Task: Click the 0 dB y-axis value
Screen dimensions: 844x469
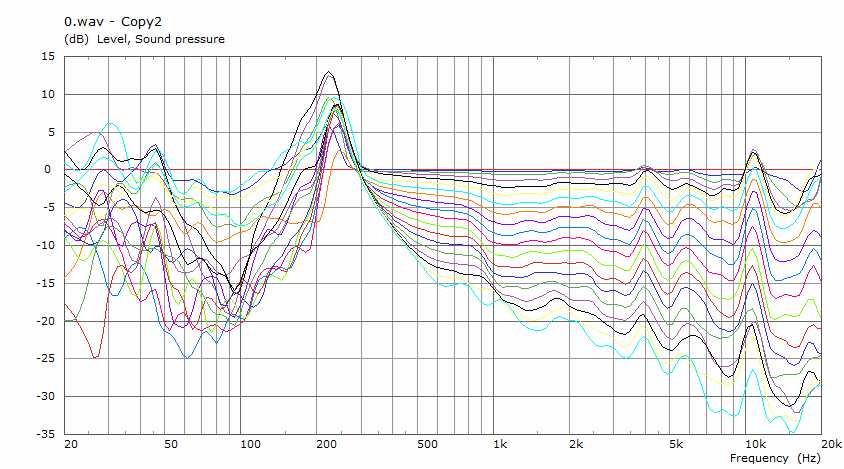Action: point(48,170)
